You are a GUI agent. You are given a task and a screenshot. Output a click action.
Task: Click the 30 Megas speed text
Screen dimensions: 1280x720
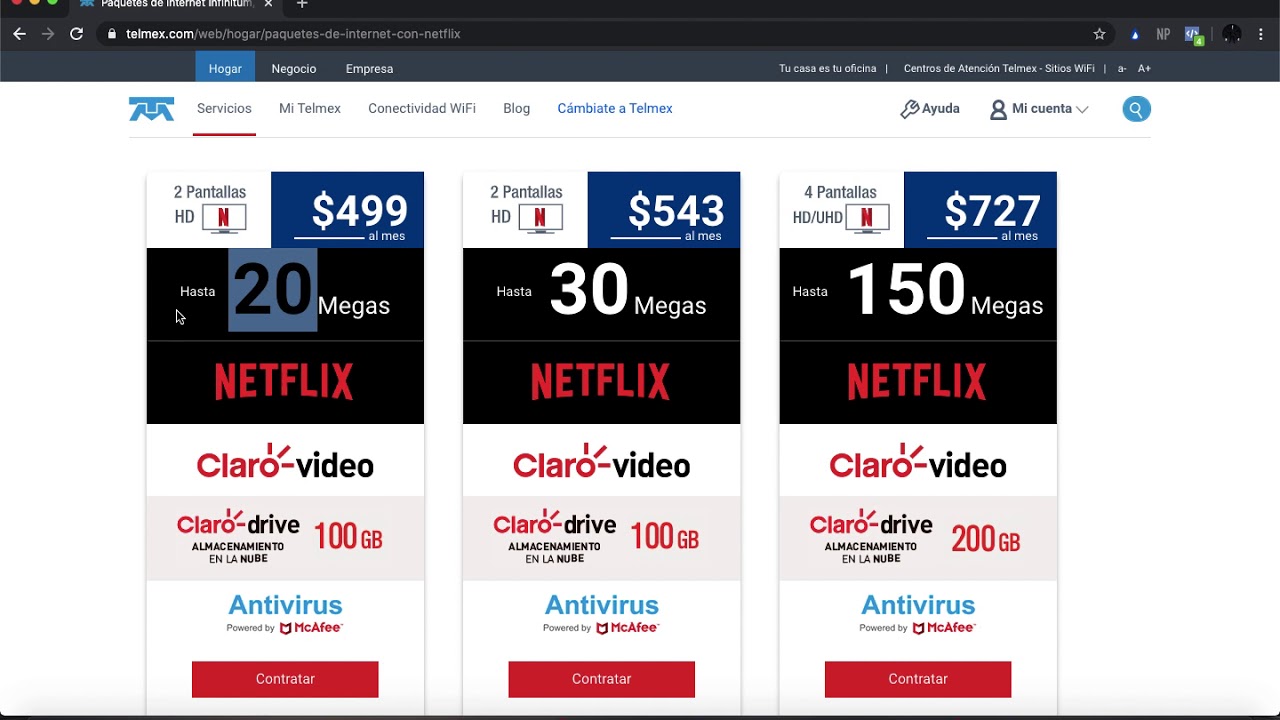[x=628, y=291]
